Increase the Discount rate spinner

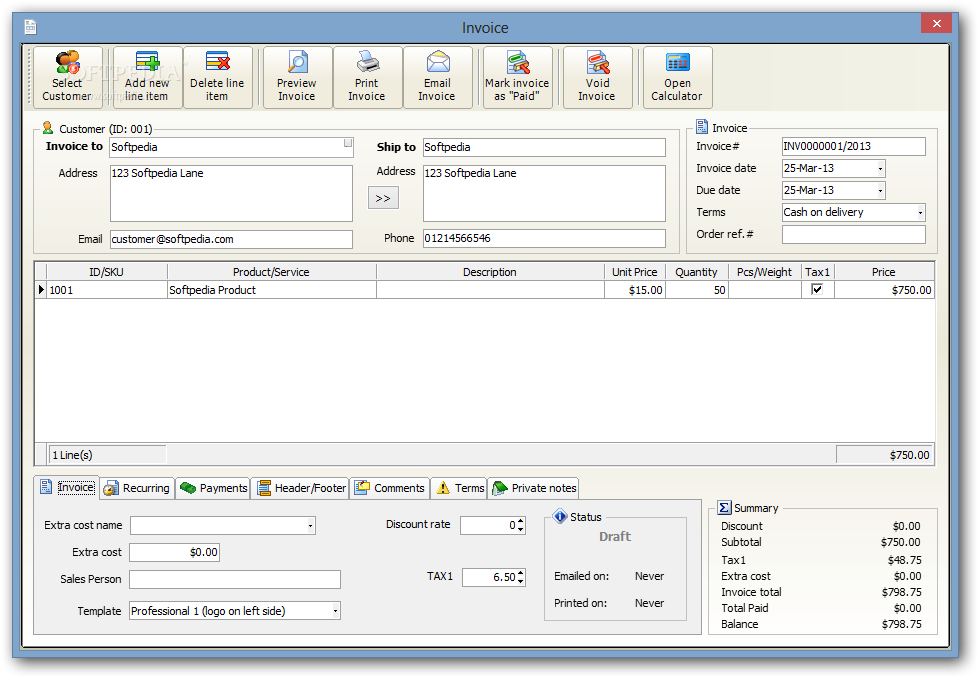[521, 521]
